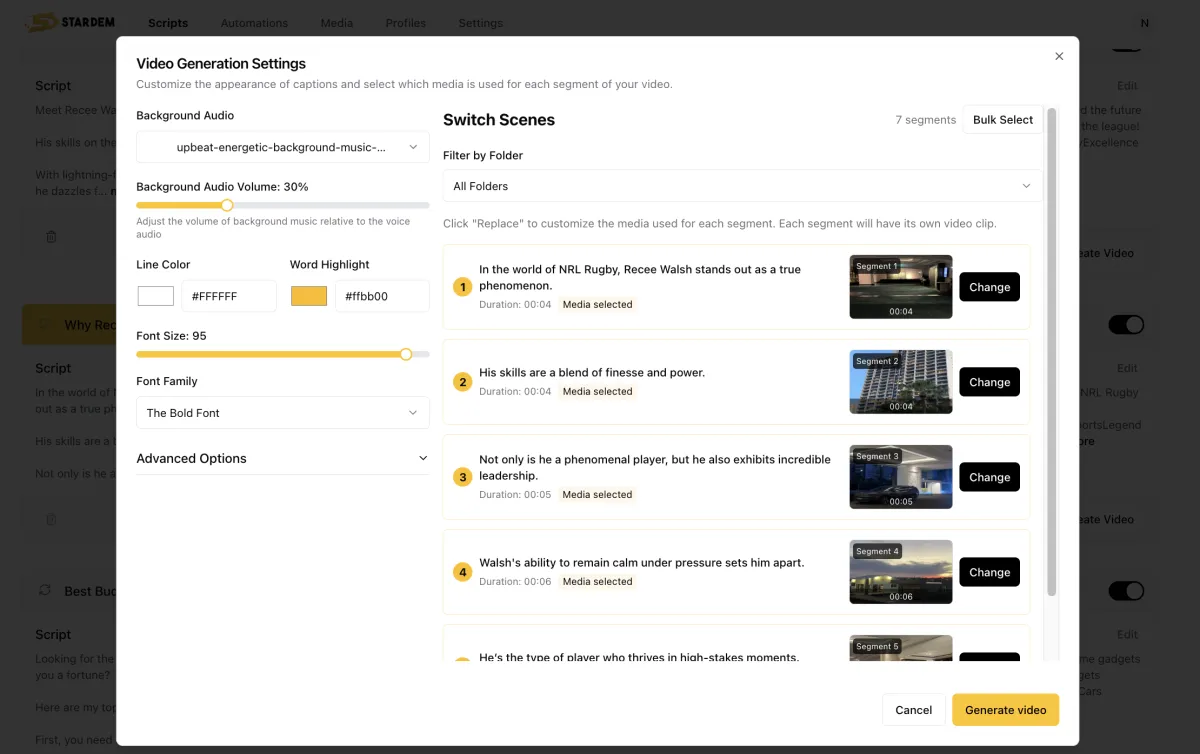This screenshot has width=1200, height=754.
Task: Open the Font Family dropdown
Action: [283, 413]
